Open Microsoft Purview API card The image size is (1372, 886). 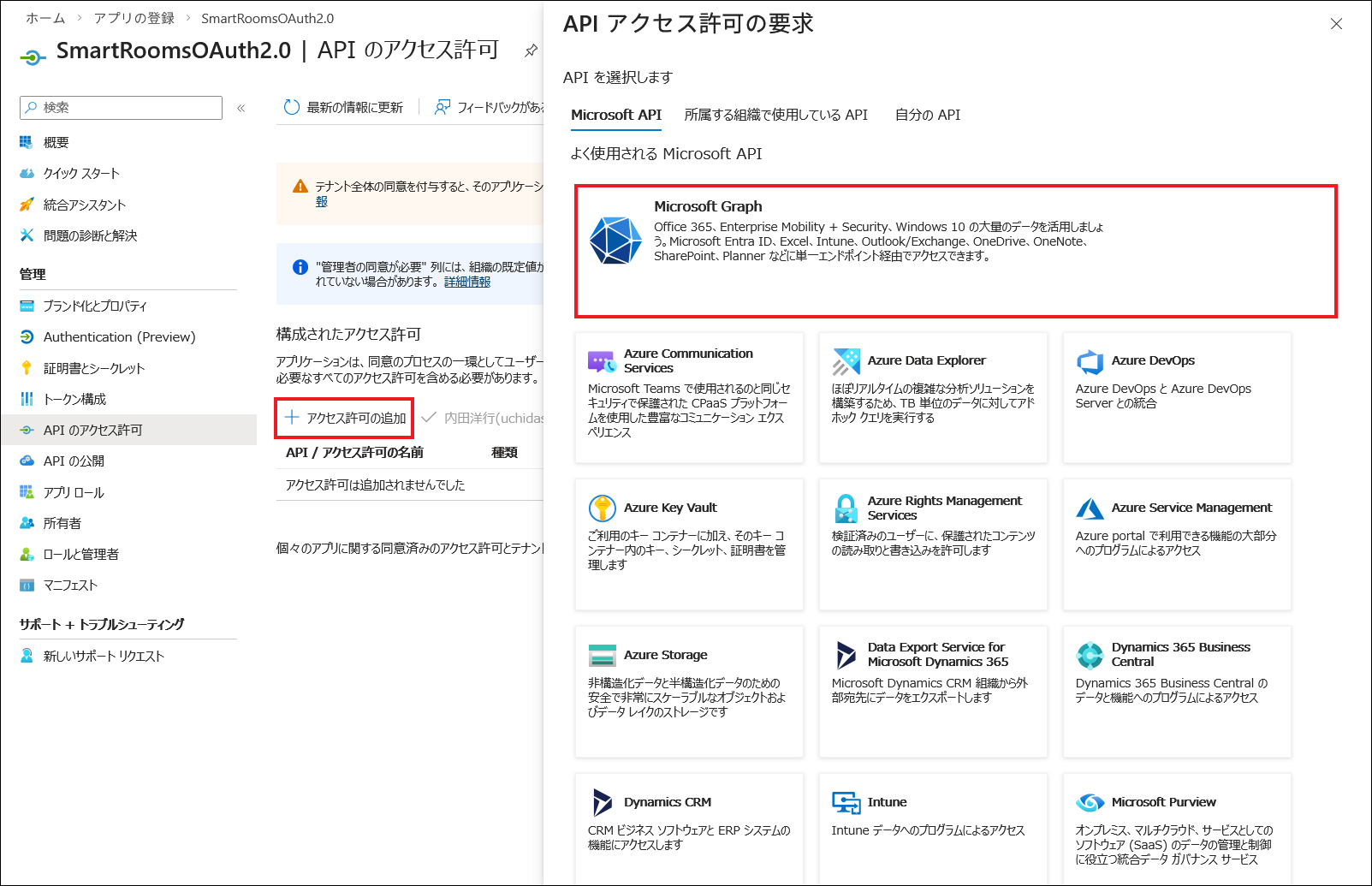point(1176,827)
